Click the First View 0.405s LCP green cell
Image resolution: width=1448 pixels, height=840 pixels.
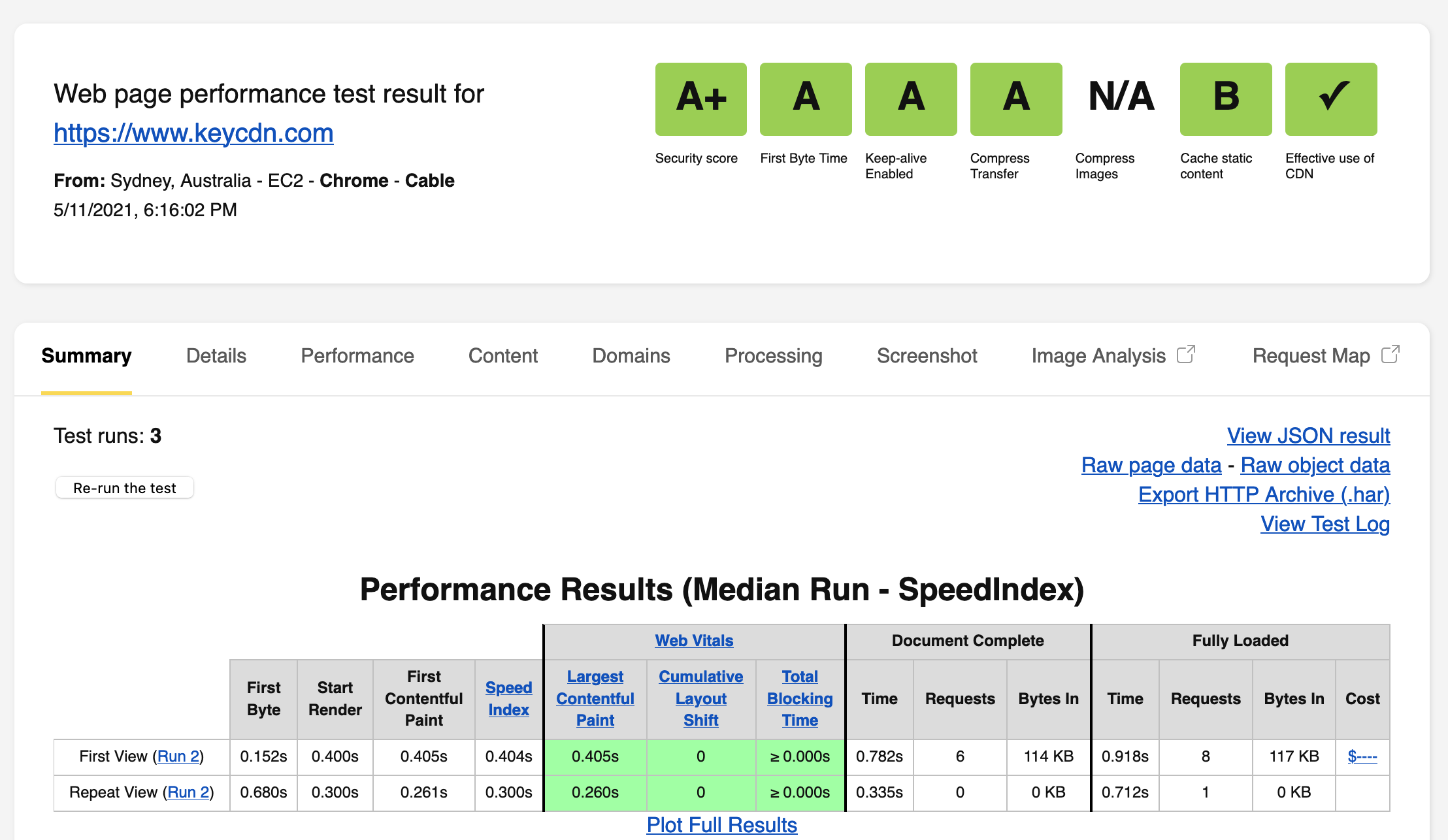click(x=595, y=756)
